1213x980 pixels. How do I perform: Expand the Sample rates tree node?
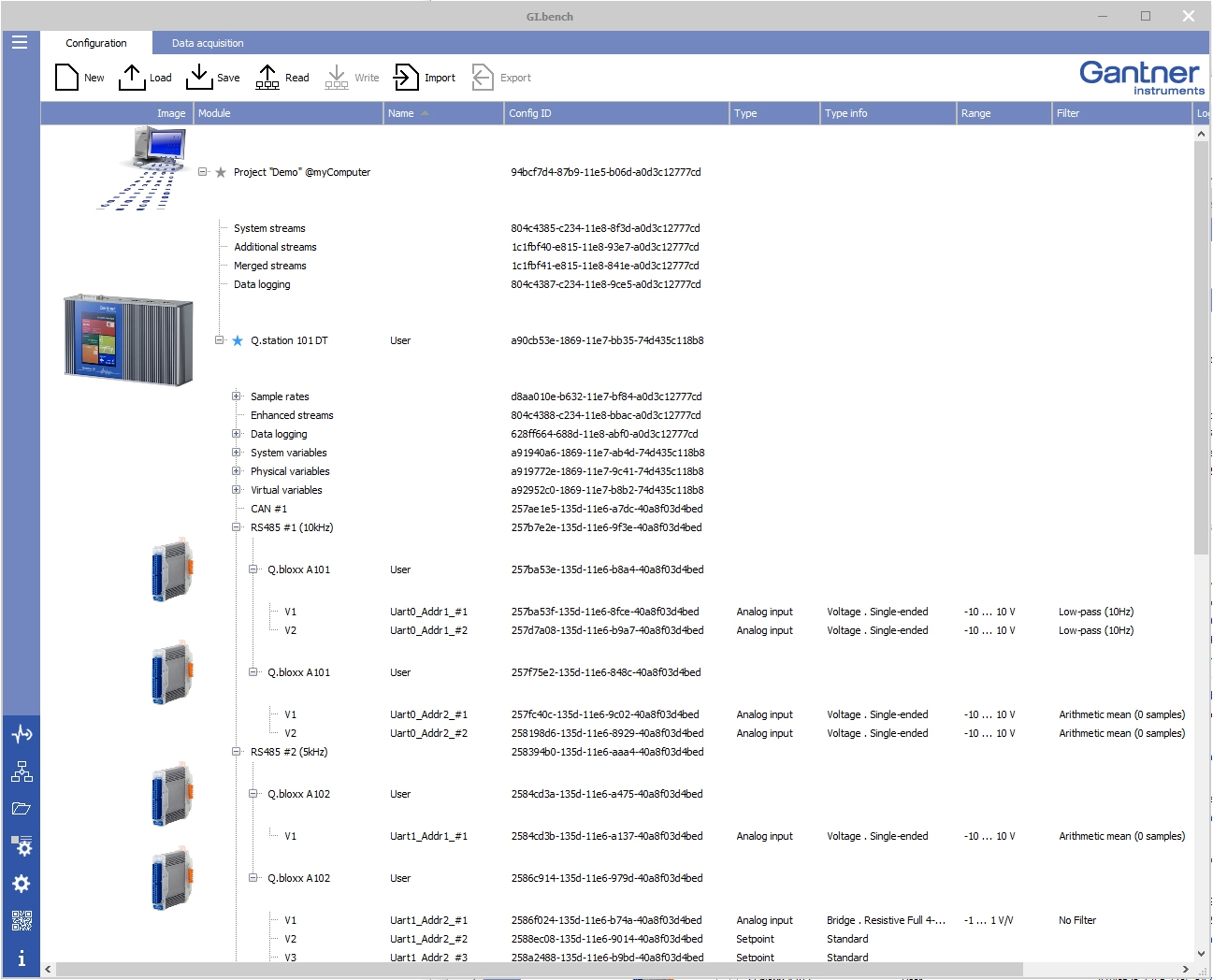(237, 396)
